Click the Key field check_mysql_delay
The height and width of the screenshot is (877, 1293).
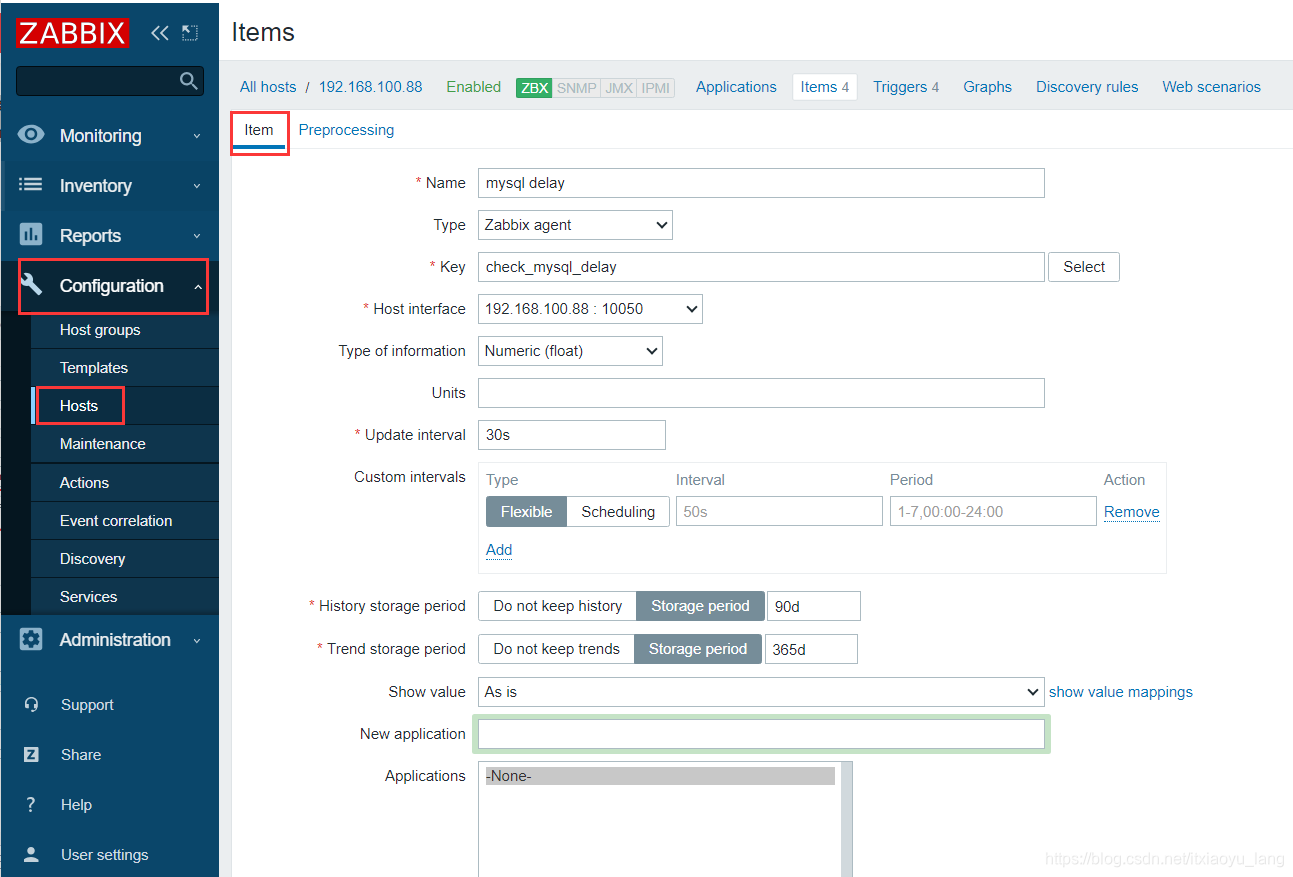click(x=761, y=267)
